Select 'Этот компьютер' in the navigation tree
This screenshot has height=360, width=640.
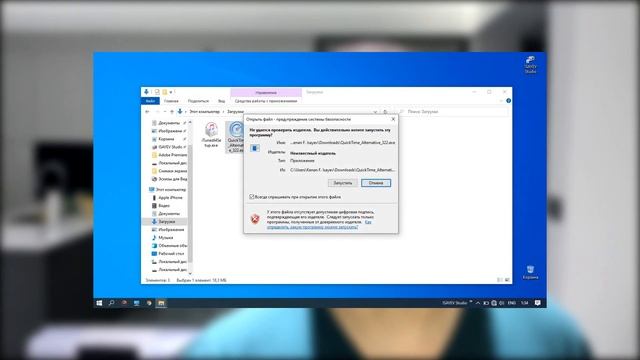click(x=167, y=189)
